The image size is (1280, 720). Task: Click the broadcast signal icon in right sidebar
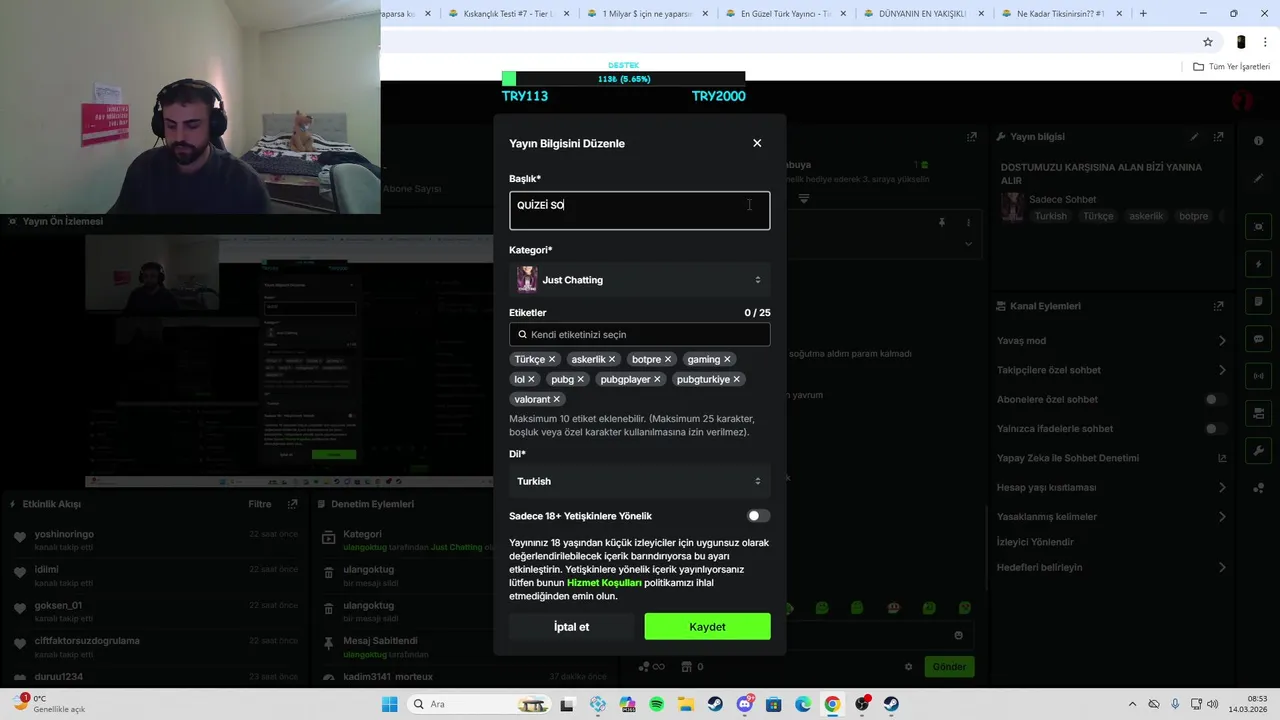pyautogui.click(x=1258, y=377)
